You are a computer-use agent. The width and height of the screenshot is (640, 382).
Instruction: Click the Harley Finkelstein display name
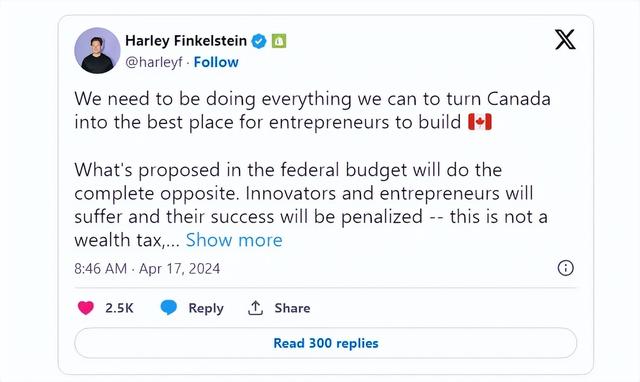[x=186, y=41]
